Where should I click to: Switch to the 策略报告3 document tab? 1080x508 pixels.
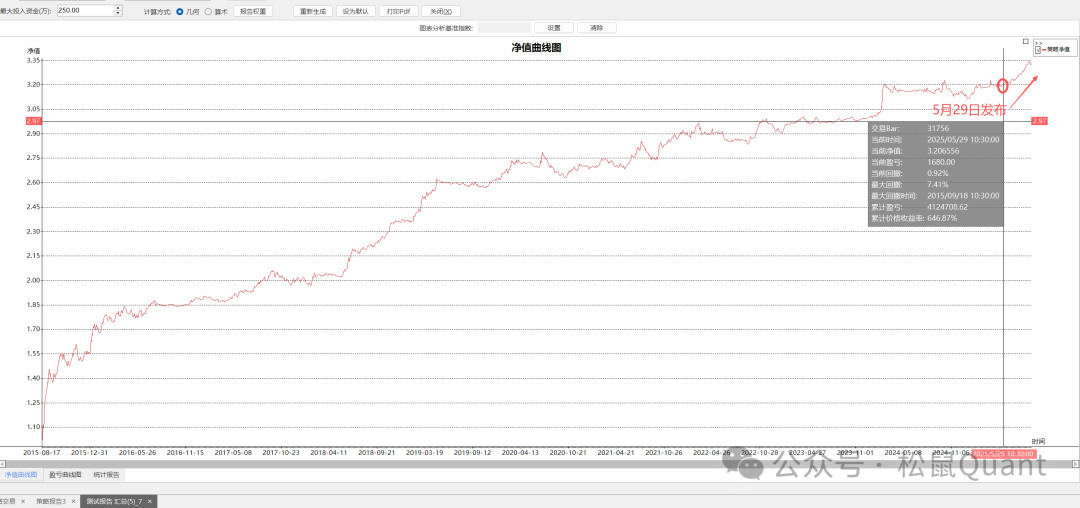pyautogui.click(x=50, y=500)
